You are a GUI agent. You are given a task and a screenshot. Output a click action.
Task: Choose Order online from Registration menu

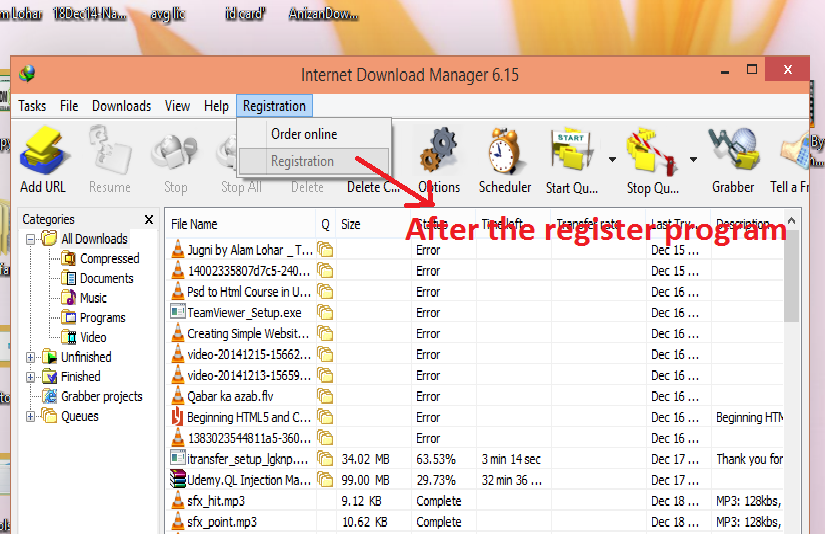point(315,134)
